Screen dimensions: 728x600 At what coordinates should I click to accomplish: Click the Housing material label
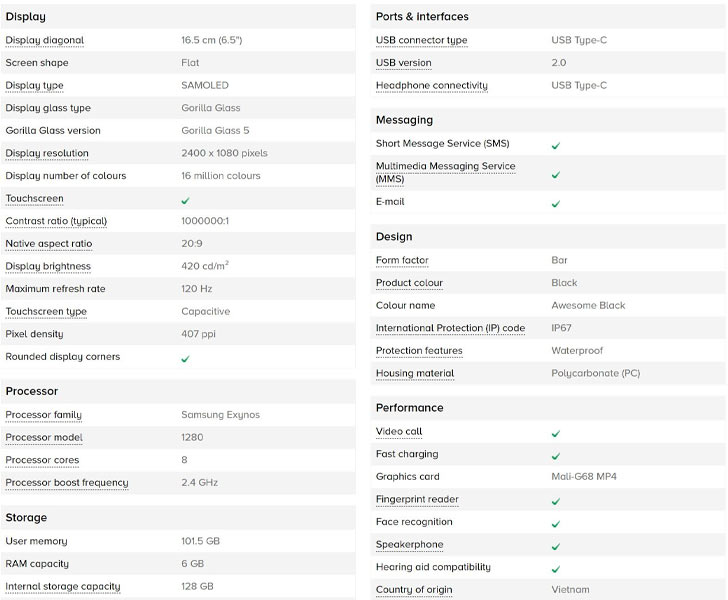pyautogui.click(x=415, y=373)
